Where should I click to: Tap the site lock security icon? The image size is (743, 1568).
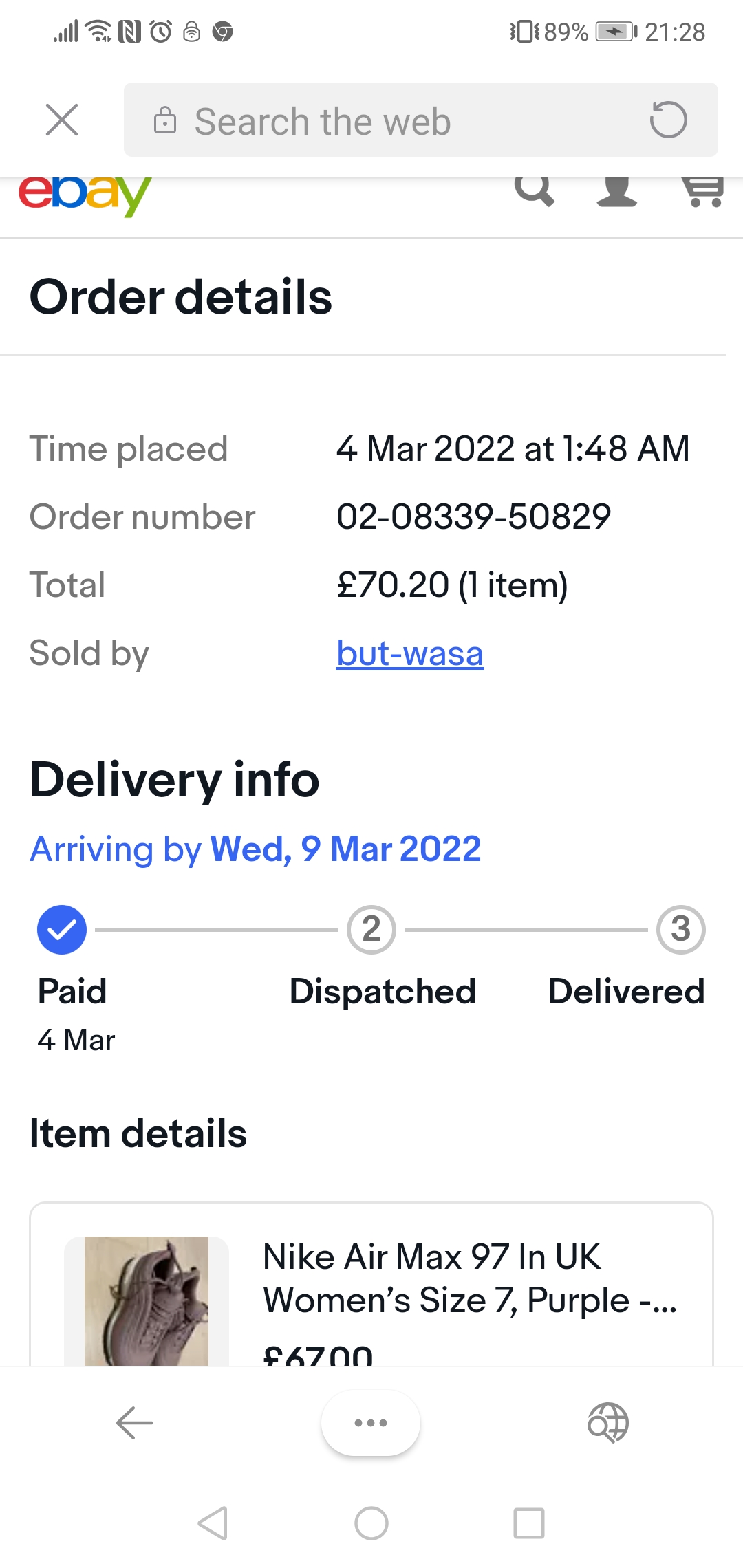165,120
